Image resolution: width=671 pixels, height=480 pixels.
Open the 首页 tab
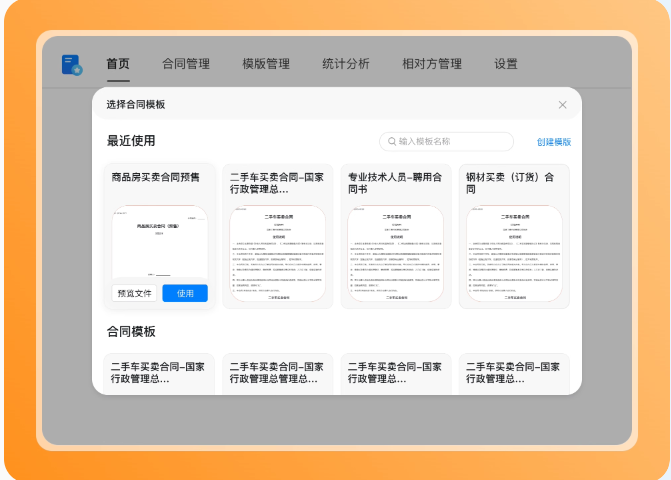(x=118, y=64)
